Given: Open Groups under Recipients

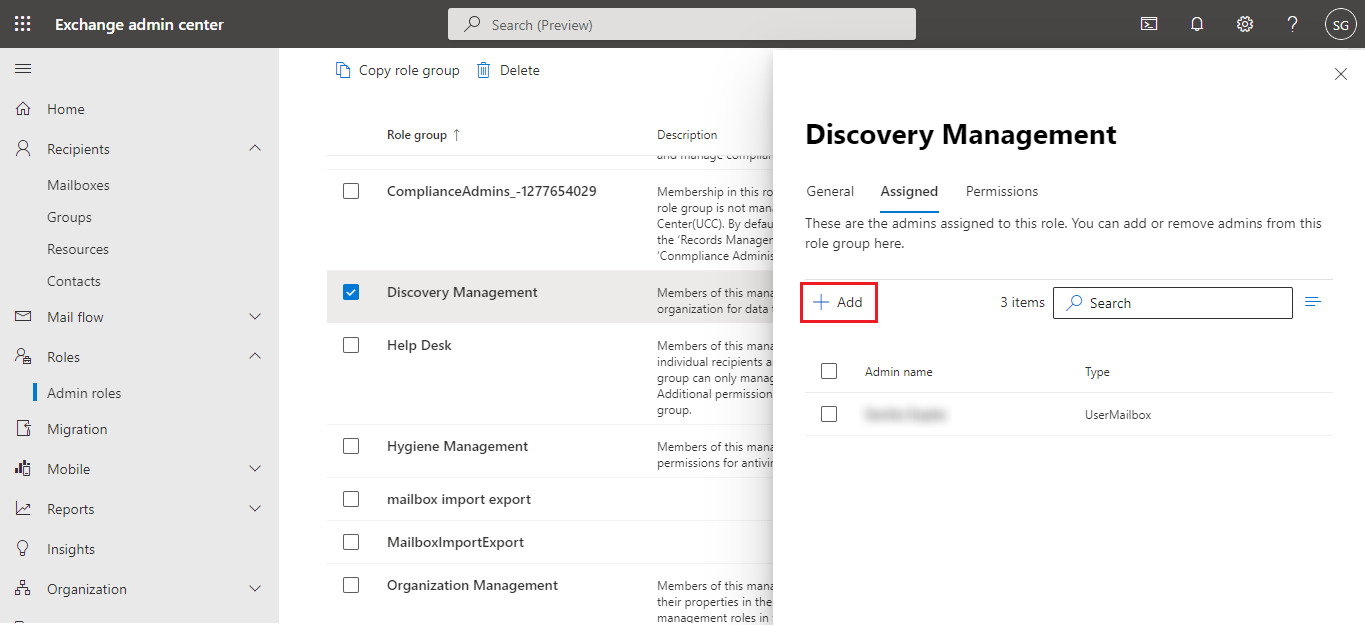Looking at the screenshot, I should [69, 217].
